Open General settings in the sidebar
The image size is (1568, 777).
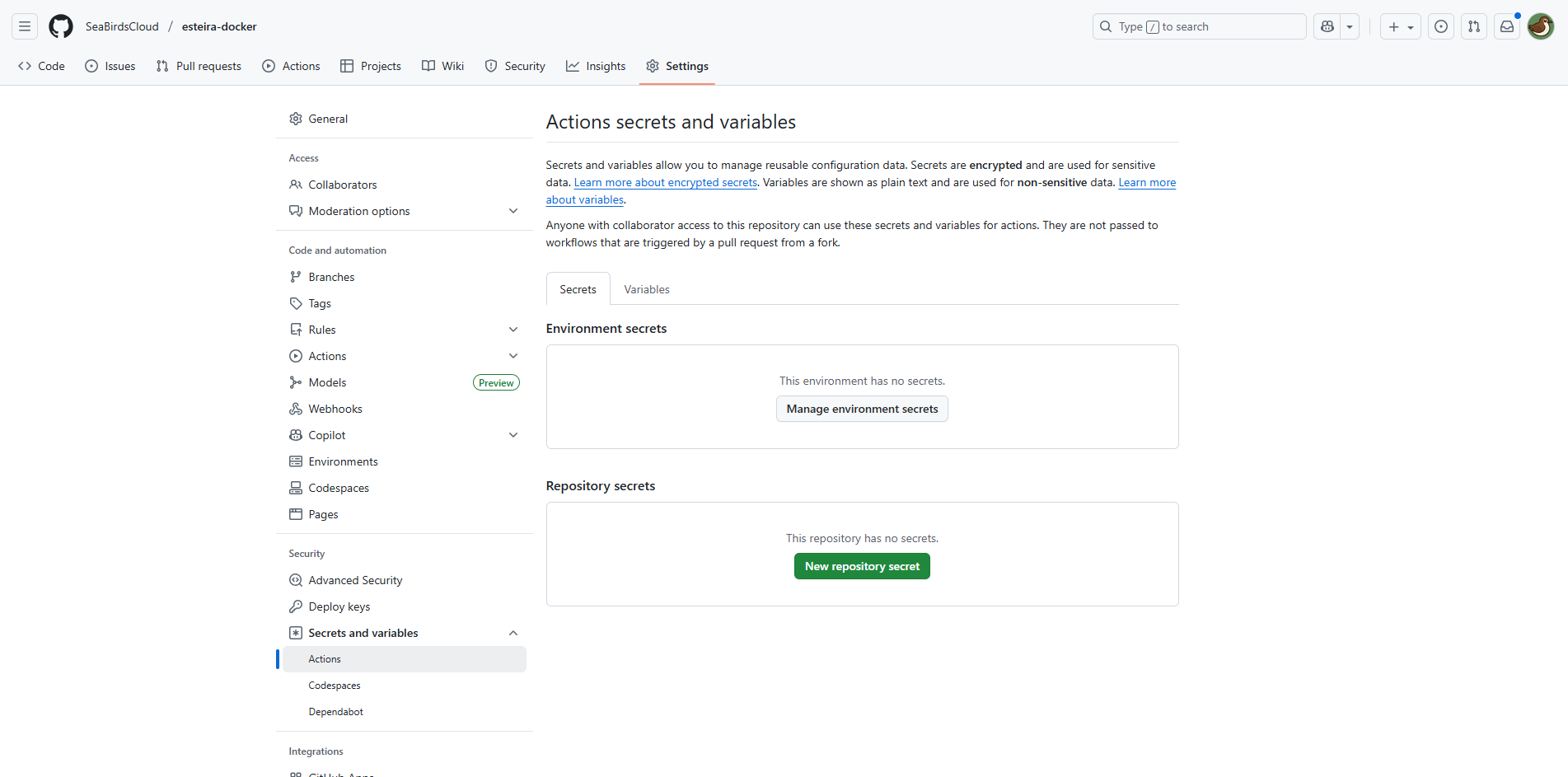pyautogui.click(x=404, y=119)
